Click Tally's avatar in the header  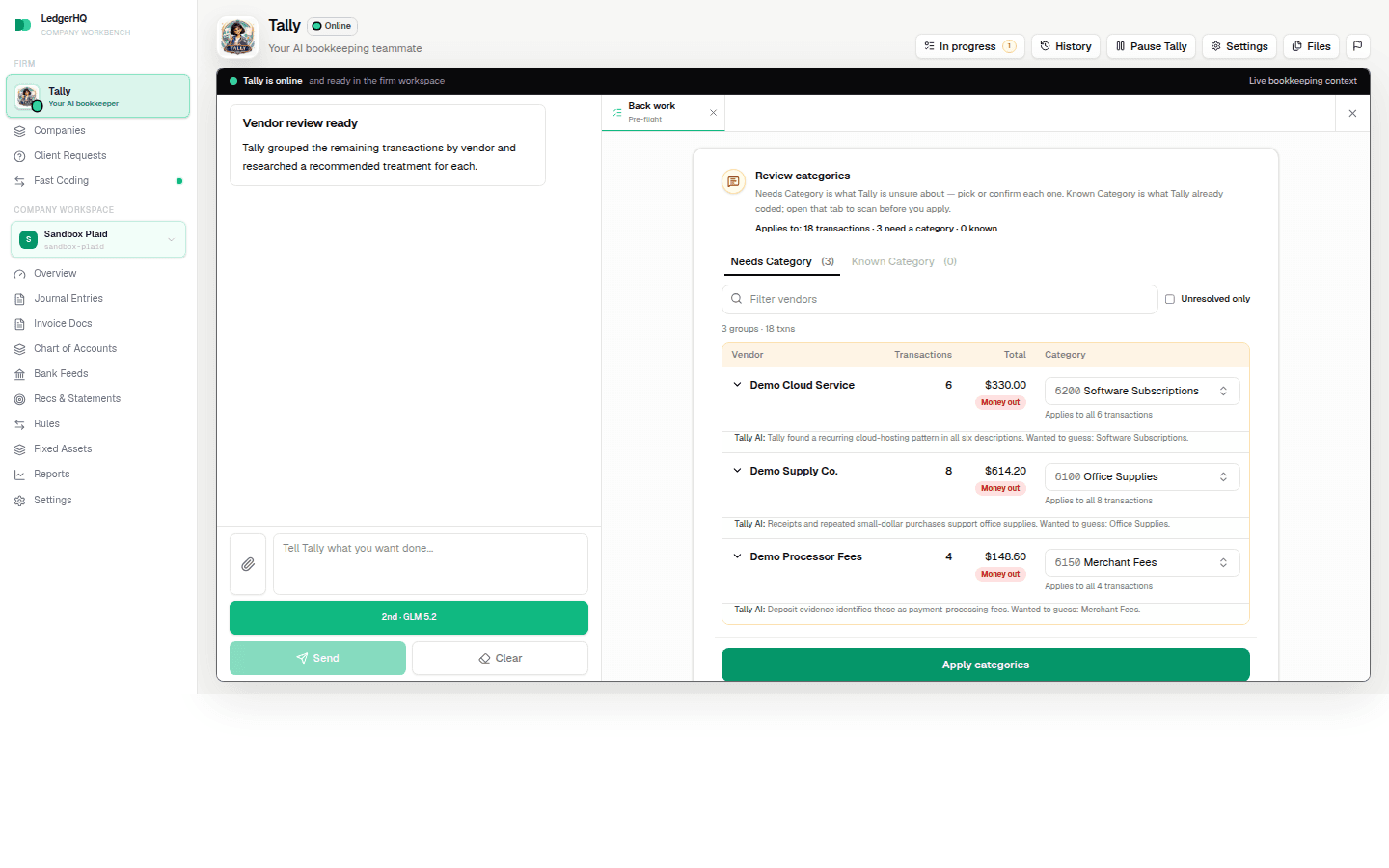pyautogui.click(x=237, y=37)
